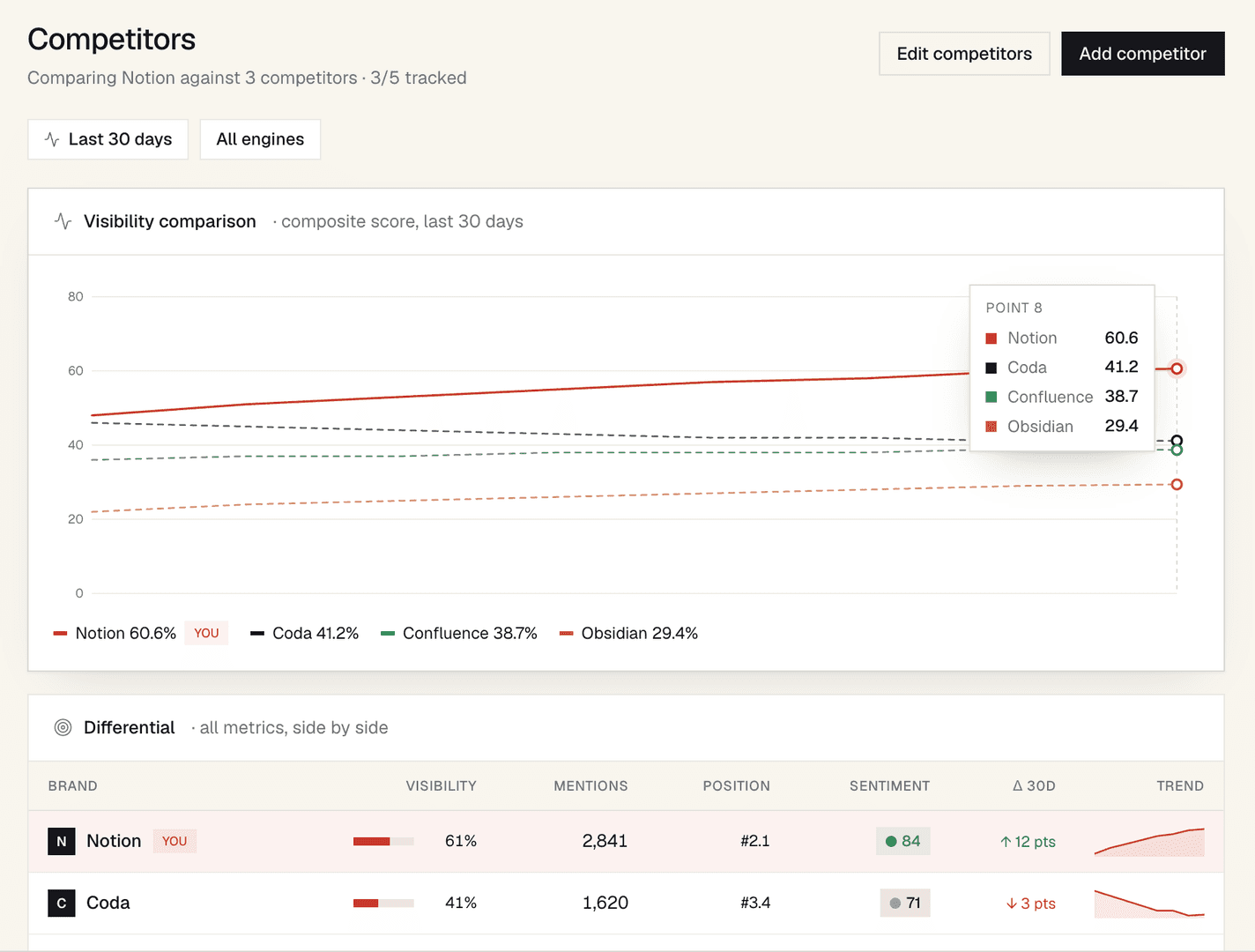Sort table by Visibility column header
The image size is (1255, 952).
[x=441, y=785]
